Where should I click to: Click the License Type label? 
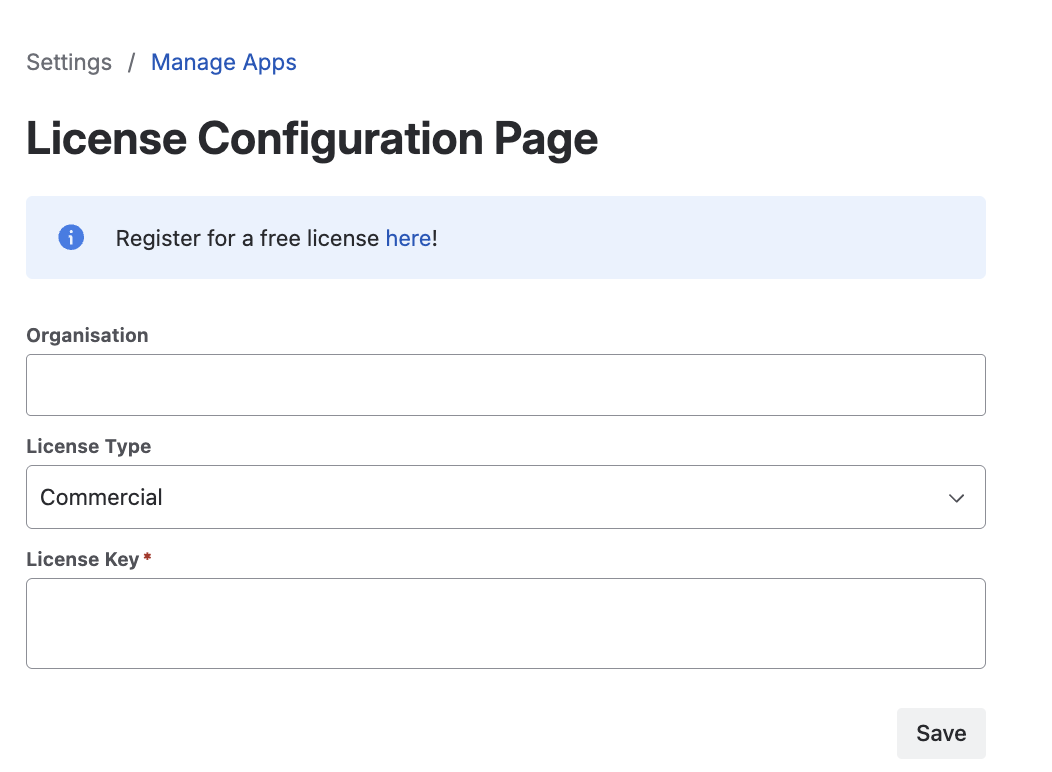pos(89,447)
